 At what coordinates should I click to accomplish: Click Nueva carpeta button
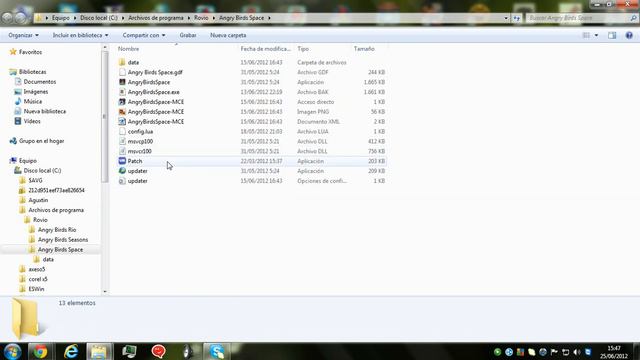228,36
